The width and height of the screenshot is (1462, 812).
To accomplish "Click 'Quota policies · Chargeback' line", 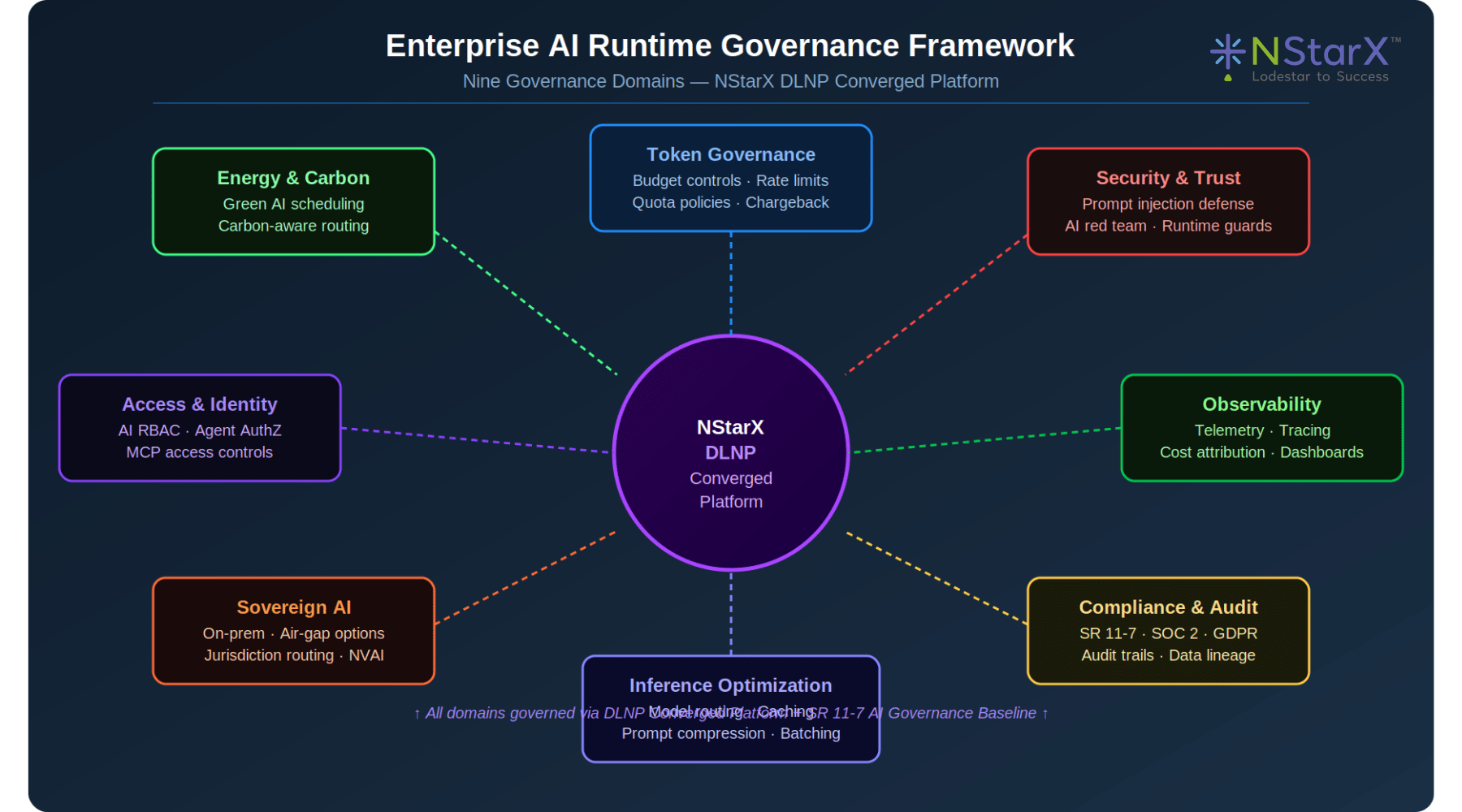I will coord(731,202).
